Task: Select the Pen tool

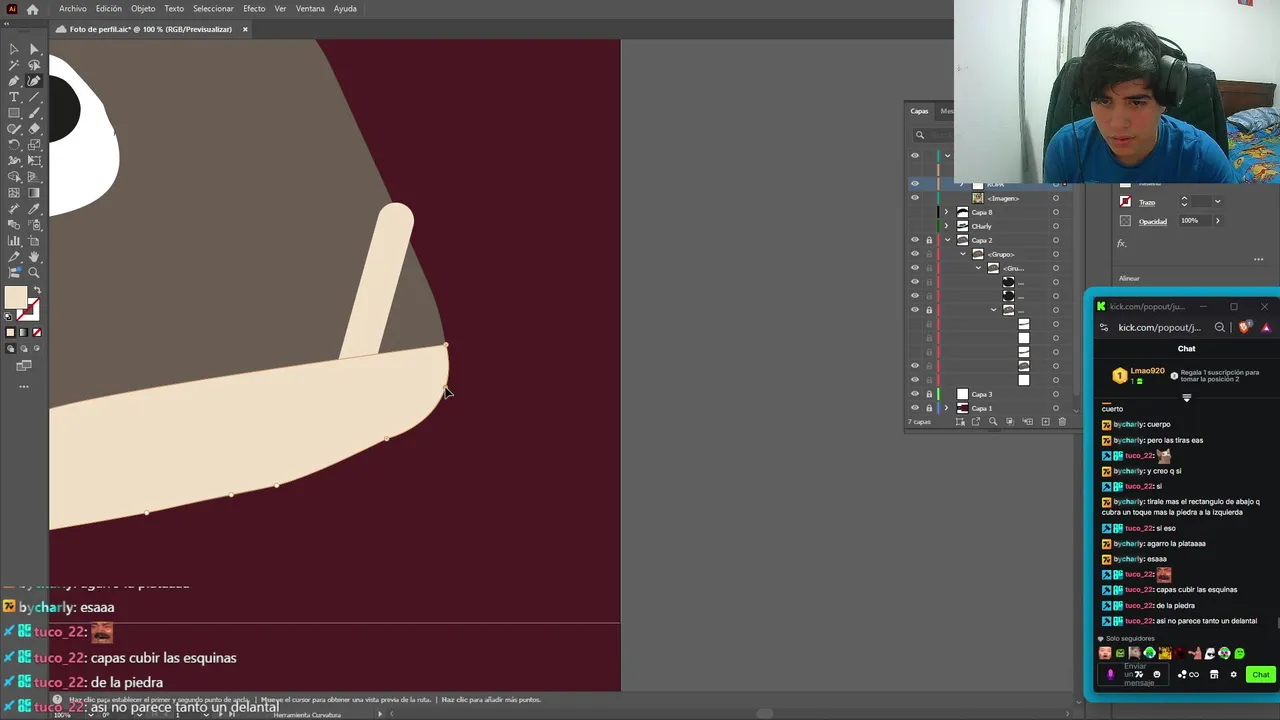Action: pyautogui.click(x=14, y=81)
